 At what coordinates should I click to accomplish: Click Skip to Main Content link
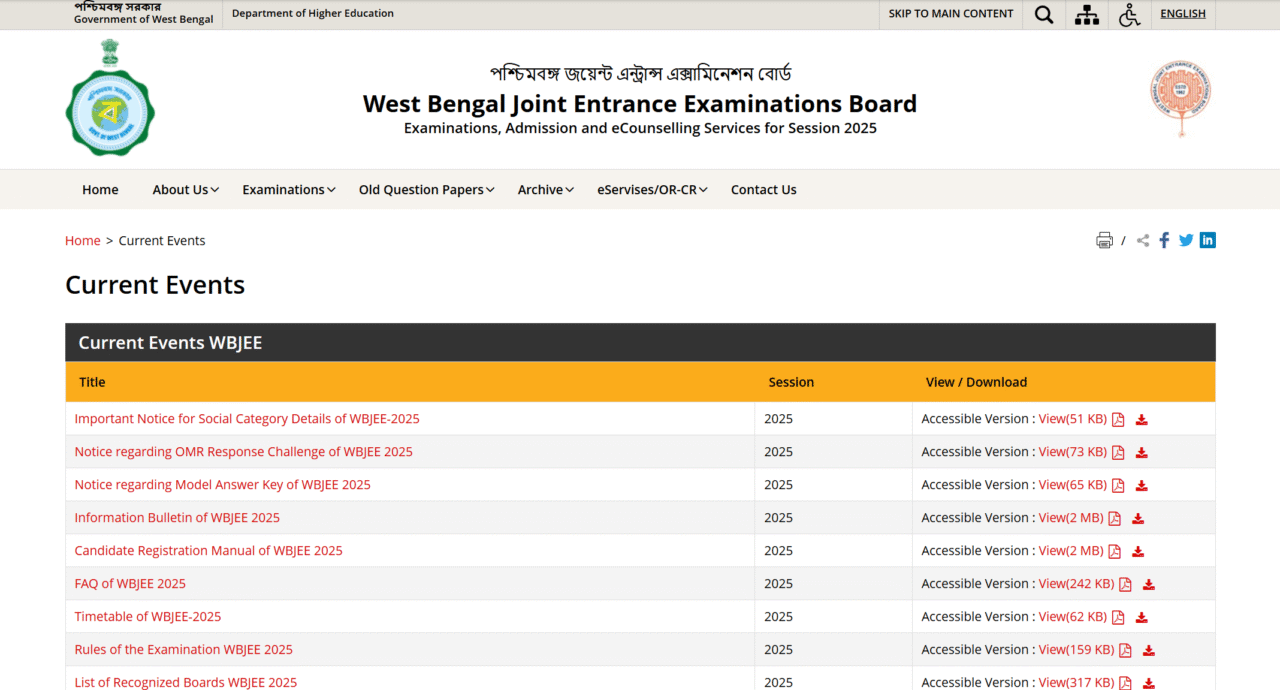951,14
